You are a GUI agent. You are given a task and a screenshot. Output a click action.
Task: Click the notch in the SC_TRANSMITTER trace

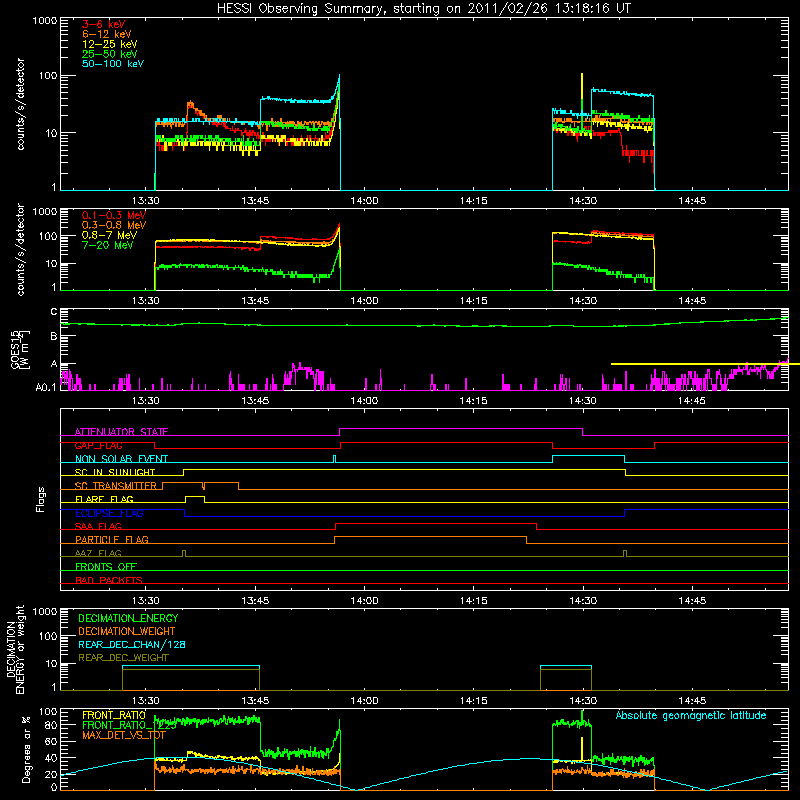pos(204,486)
